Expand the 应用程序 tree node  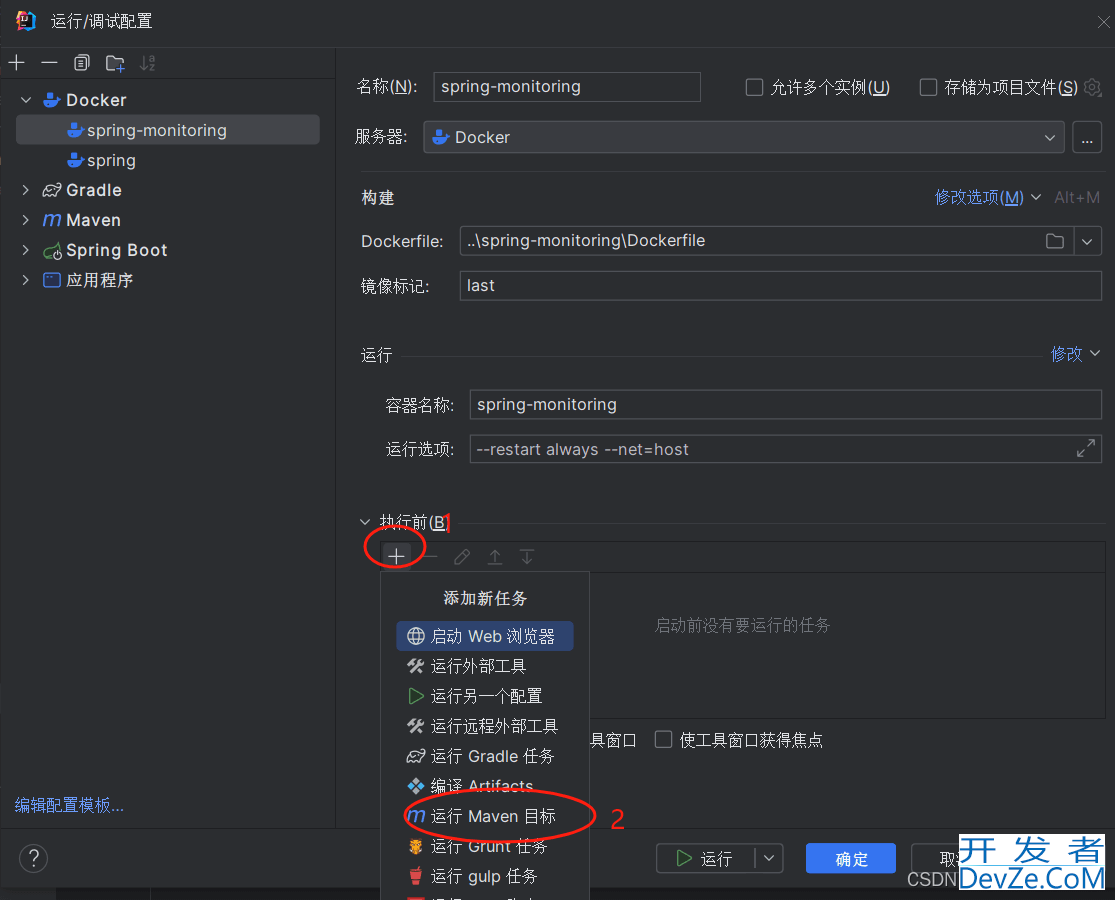coord(26,279)
